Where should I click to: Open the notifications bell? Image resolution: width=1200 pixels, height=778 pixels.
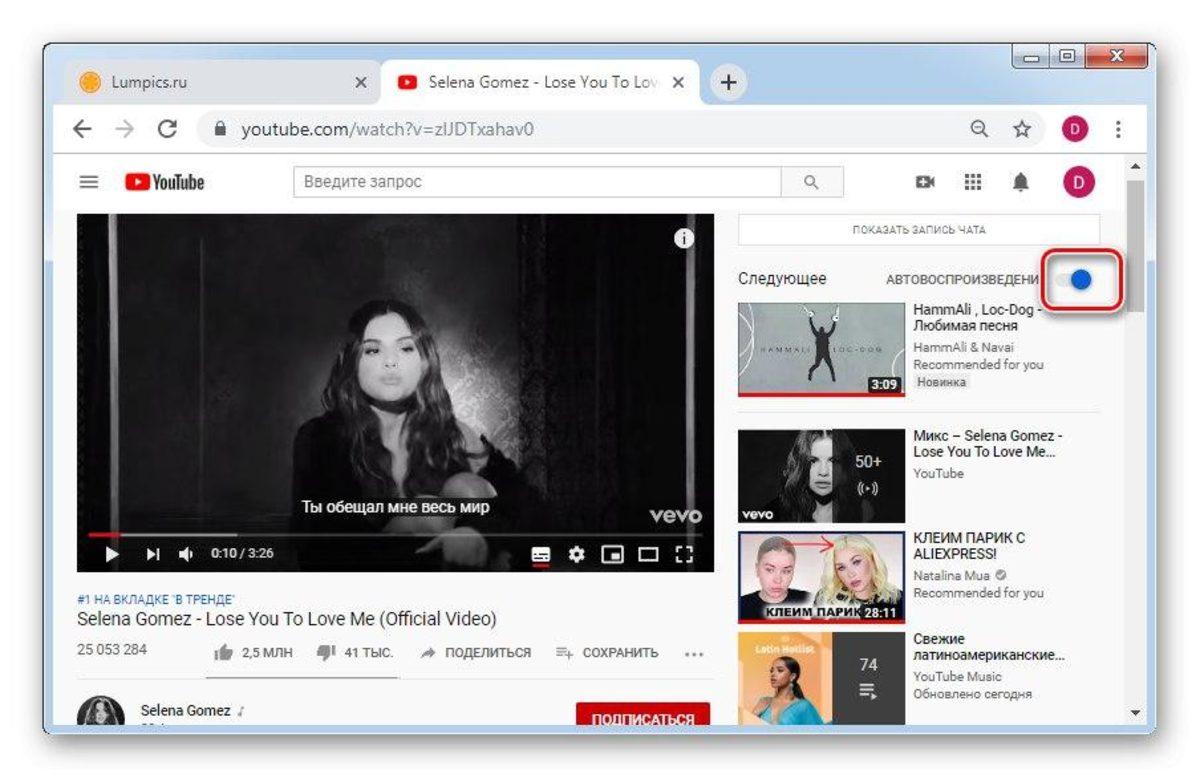pos(1021,182)
